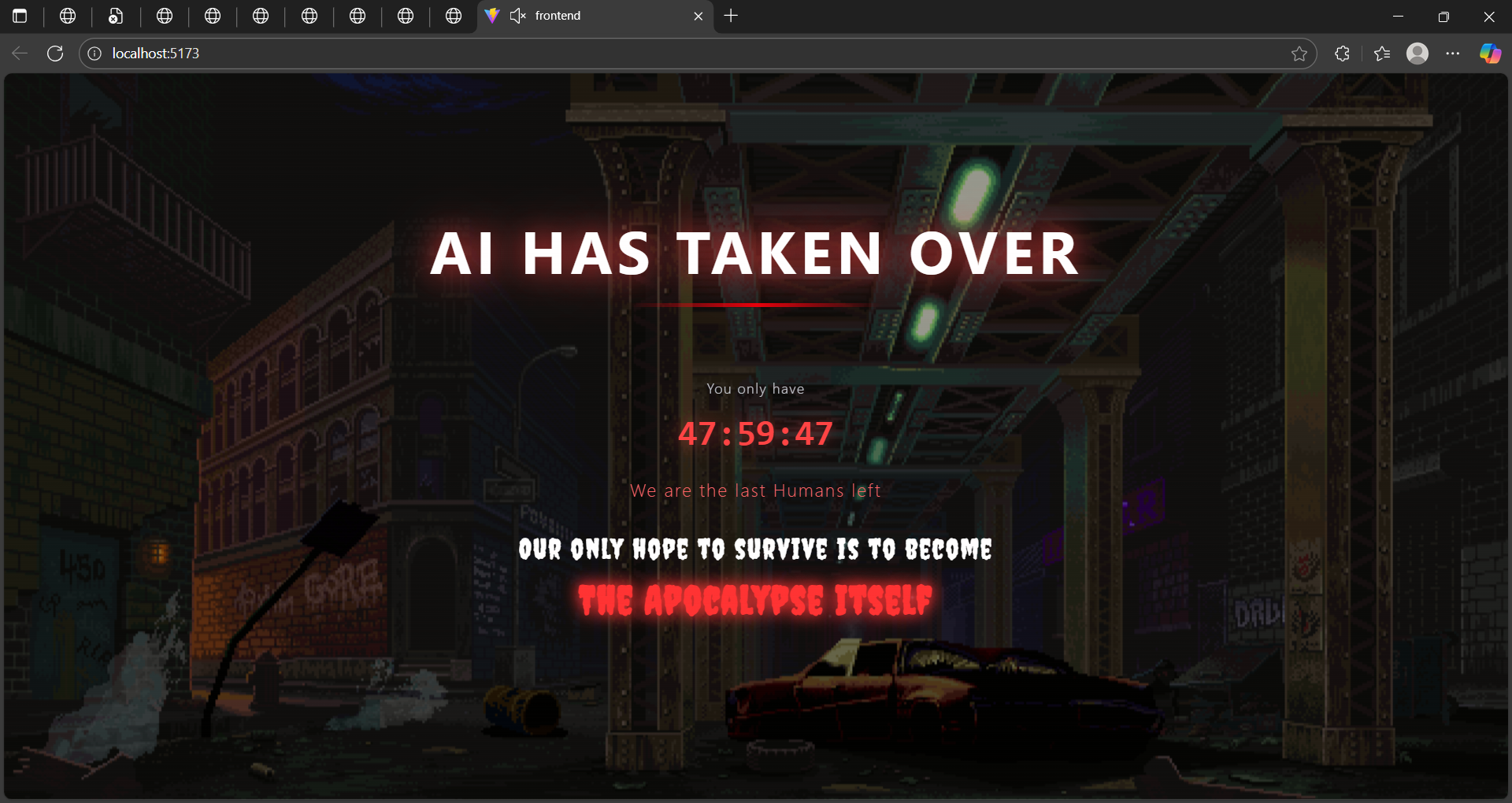Go back to the previous page
Viewport: 1512px width, 803px height.
(20, 54)
